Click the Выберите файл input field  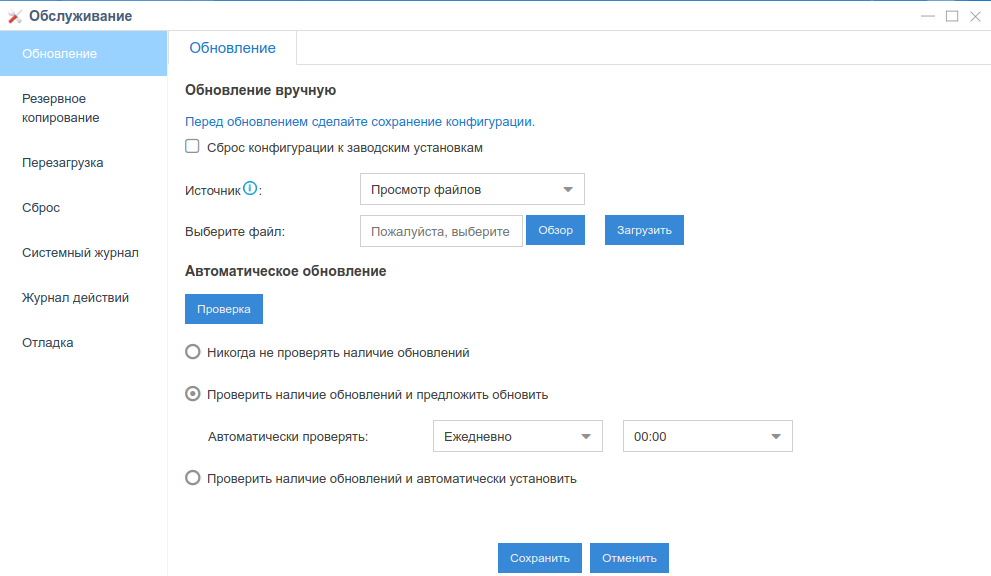click(x=441, y=231)
